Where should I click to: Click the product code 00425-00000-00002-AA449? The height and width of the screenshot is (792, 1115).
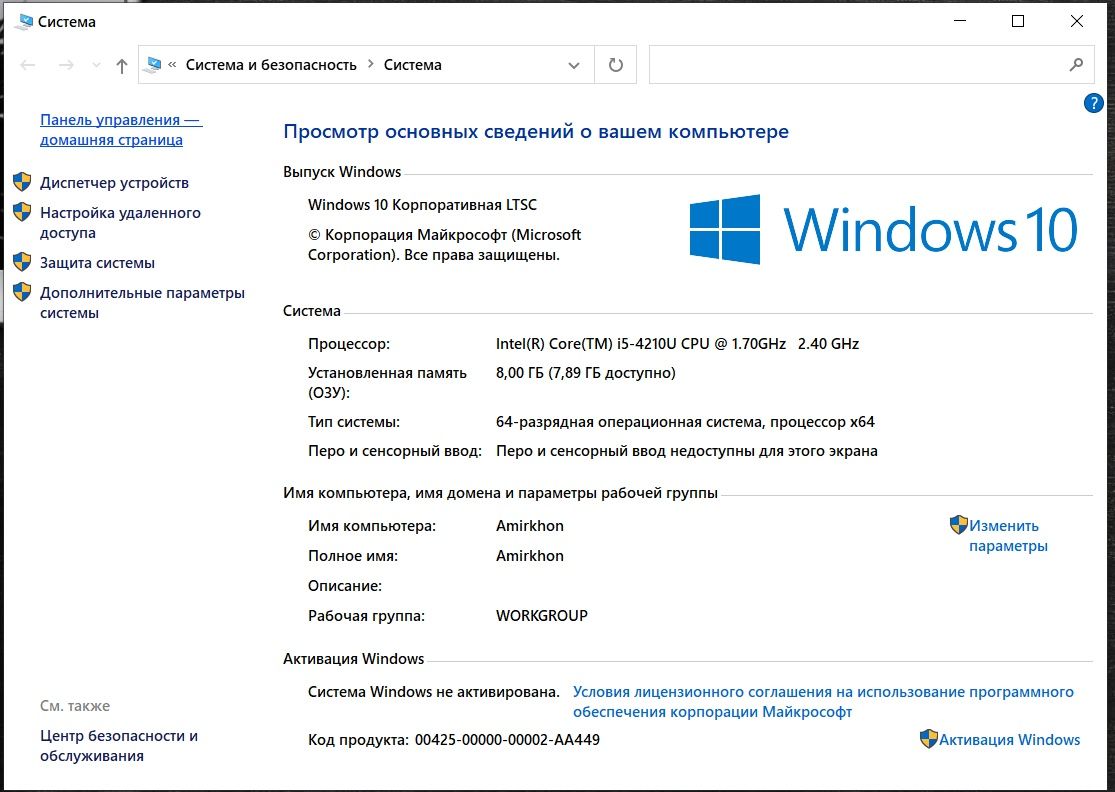pos(507,739)
